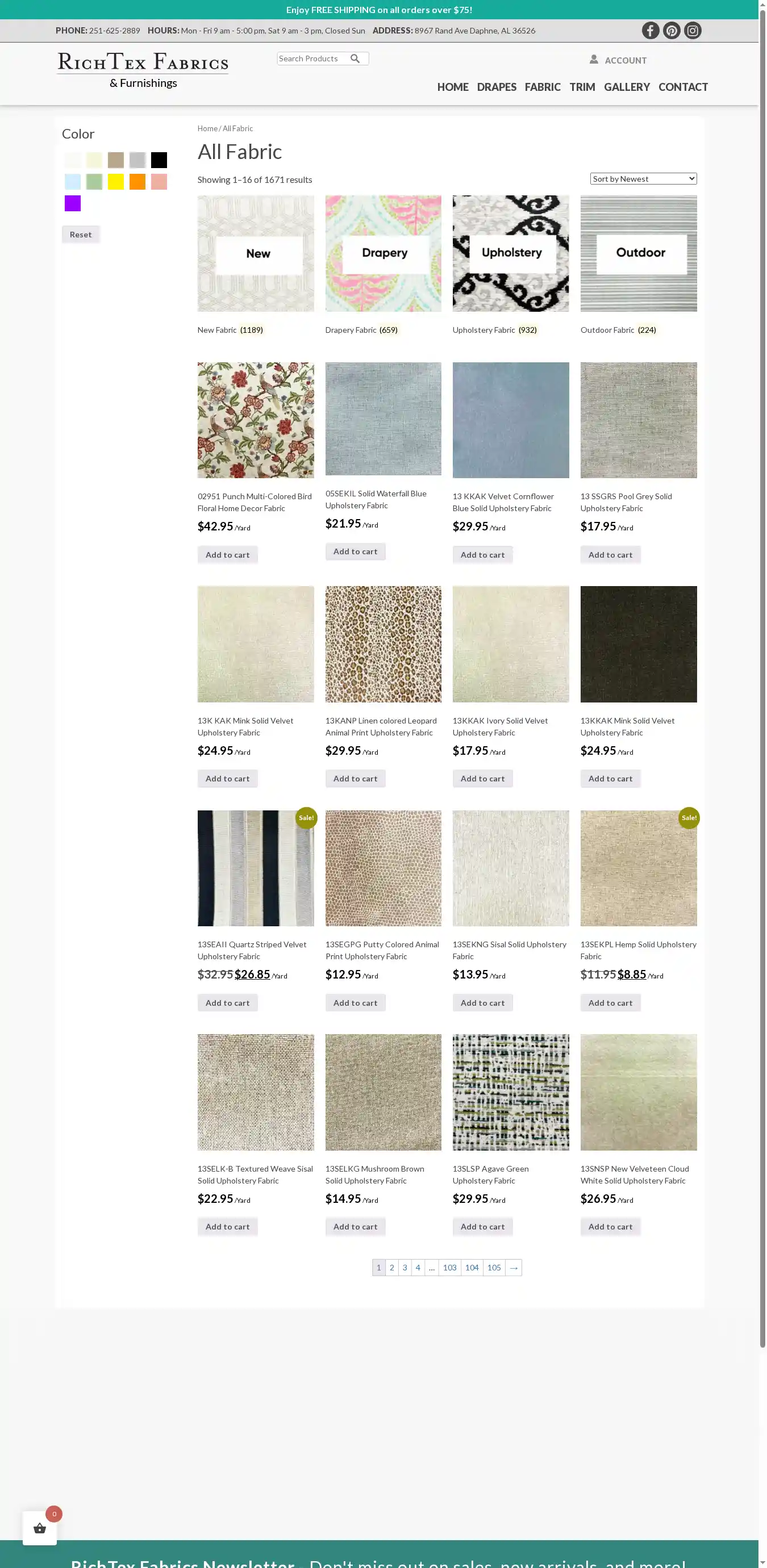
Task: Select the GALLERY menu item
Action: (x=627, y=87)
